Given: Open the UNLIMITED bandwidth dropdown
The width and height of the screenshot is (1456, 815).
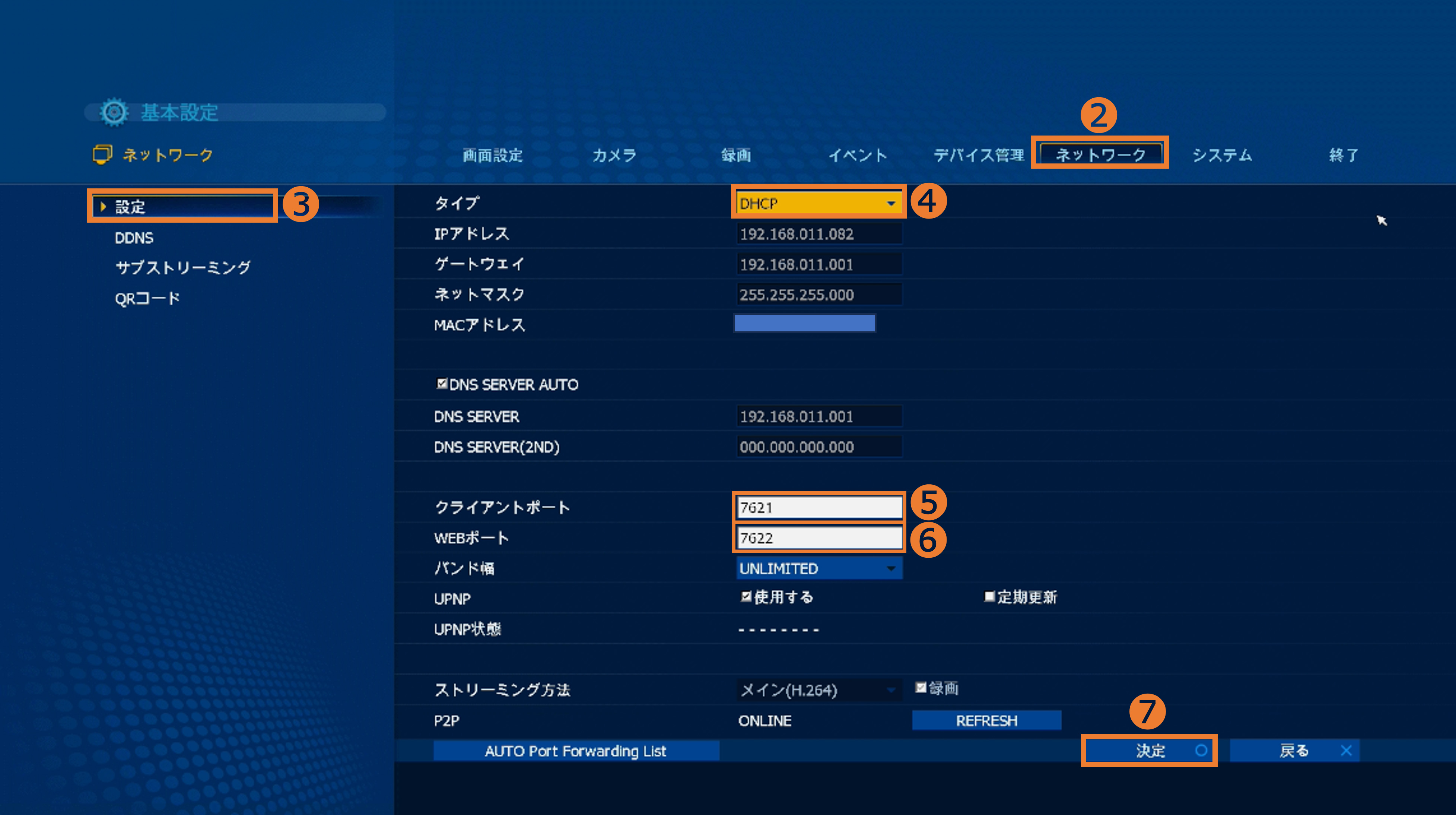Looking at the screenshot, I should pyautogui.click(x=818, y=569).
